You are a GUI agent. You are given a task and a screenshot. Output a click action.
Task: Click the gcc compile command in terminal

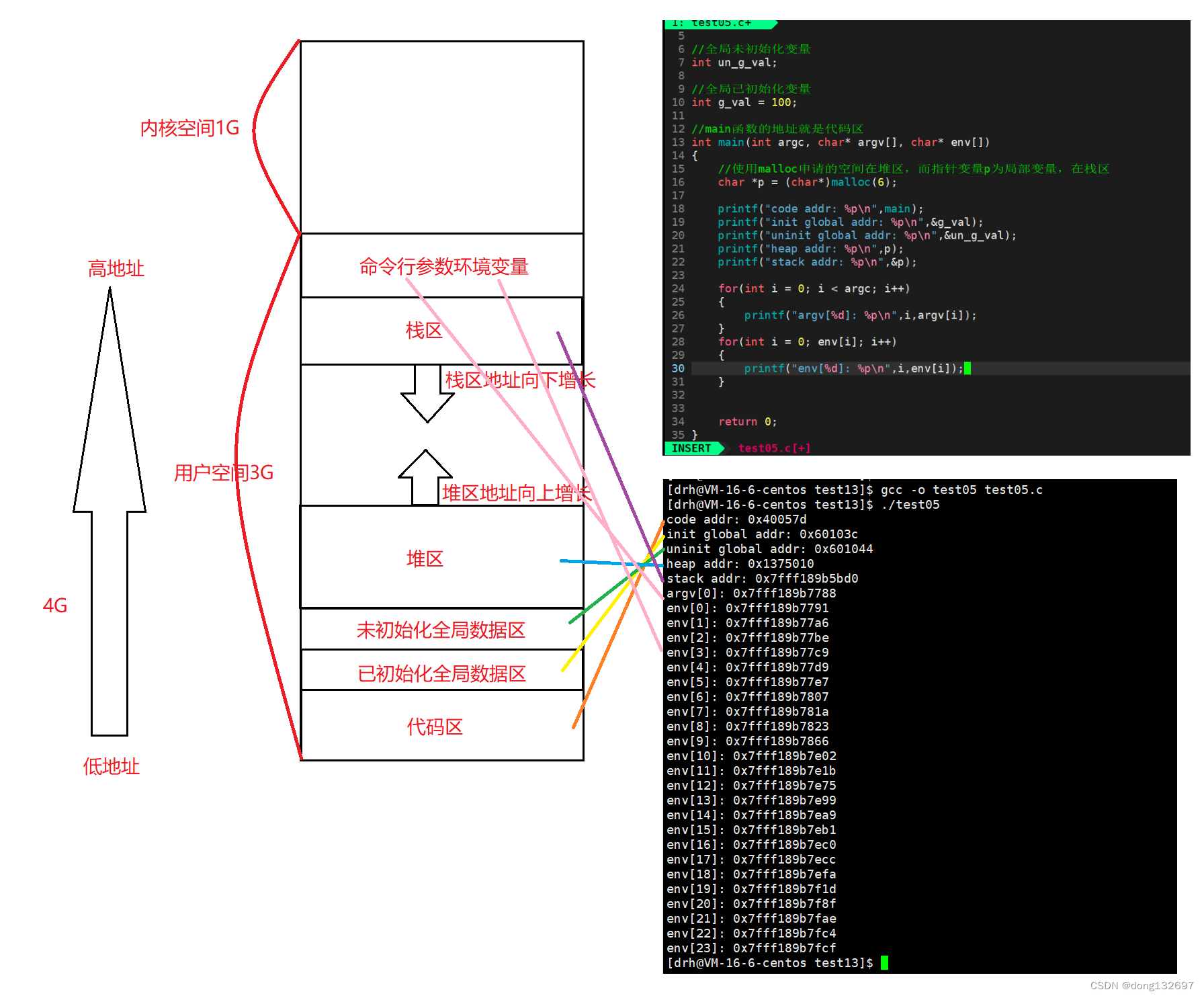pyautogui.click(x=961, y=490)
